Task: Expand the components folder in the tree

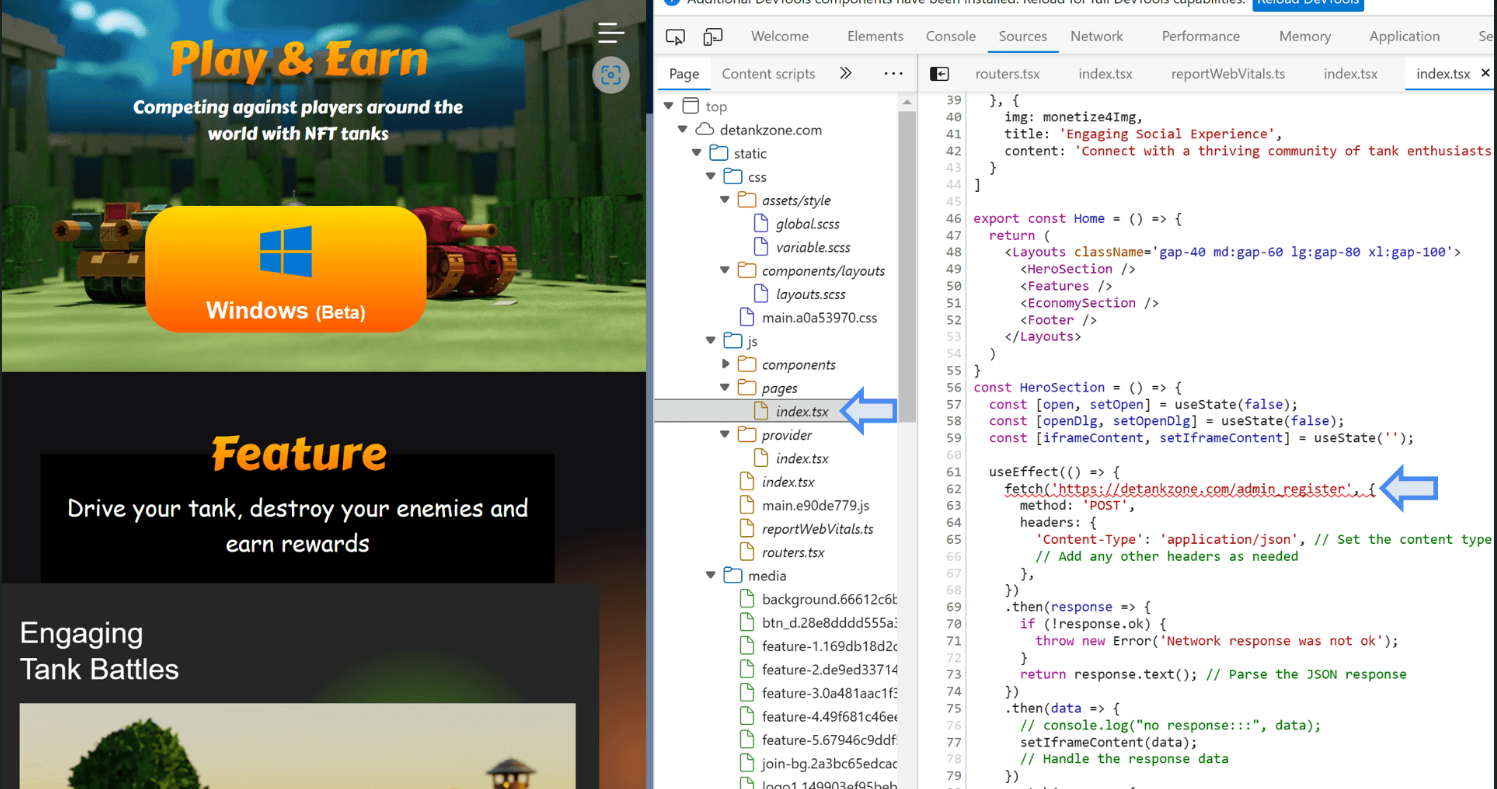Action: click(x=727, y=365)
